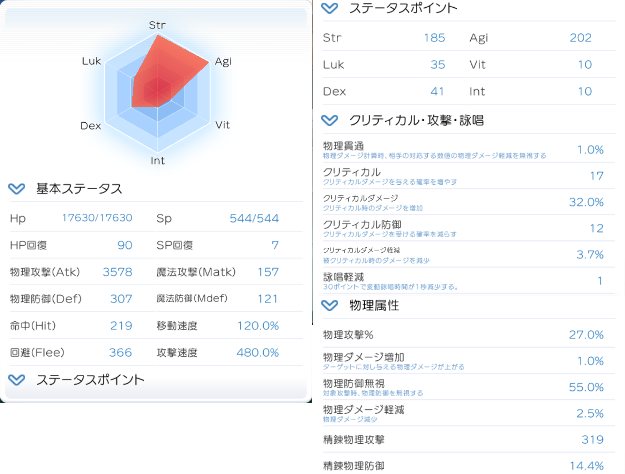Click the 移動速度 value 120.0%

258,326
